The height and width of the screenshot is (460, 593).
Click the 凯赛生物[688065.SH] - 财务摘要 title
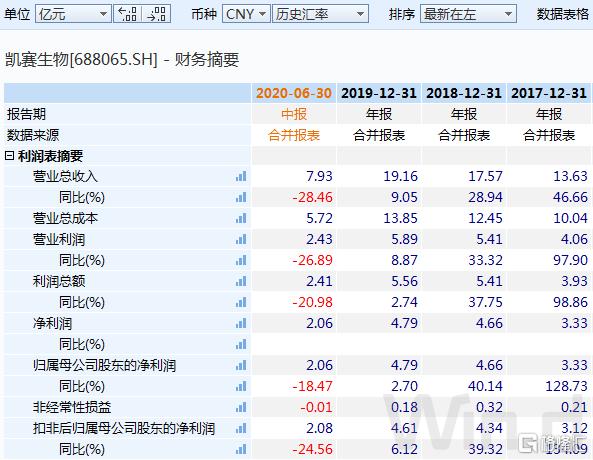coord(122,60)
